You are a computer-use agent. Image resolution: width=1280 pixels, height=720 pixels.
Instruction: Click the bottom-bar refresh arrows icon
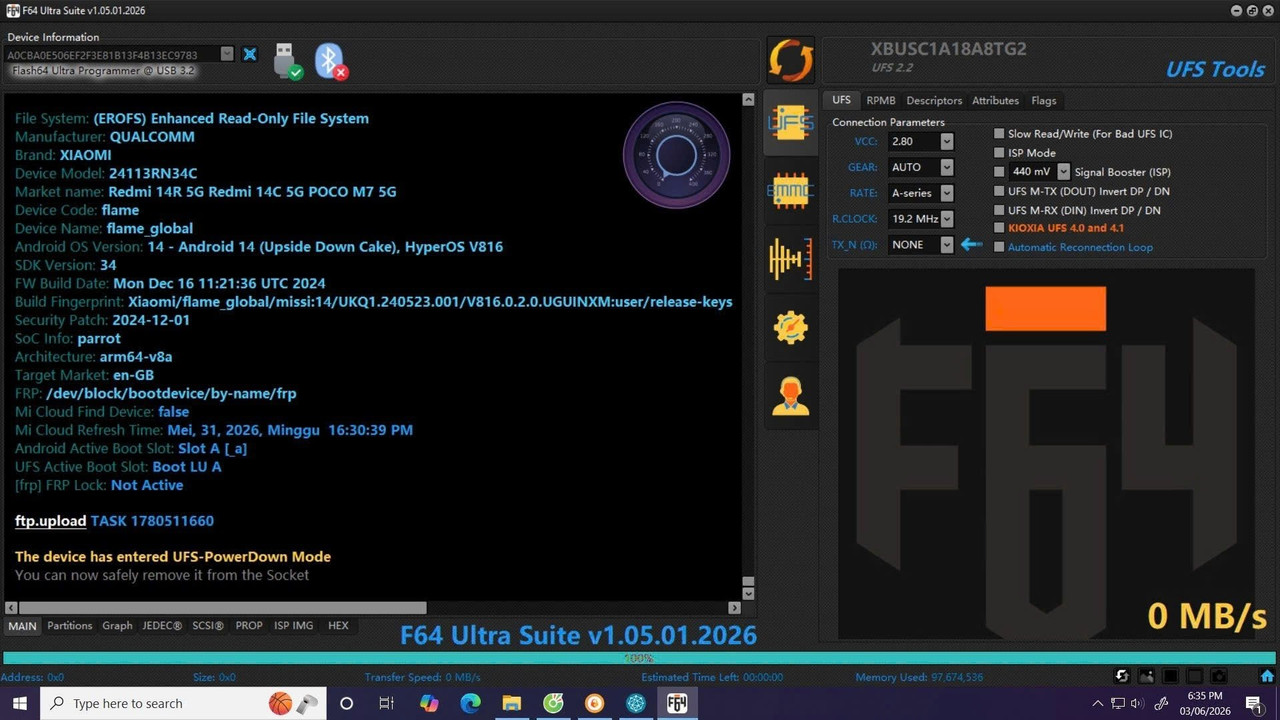tap(1122, 677)
